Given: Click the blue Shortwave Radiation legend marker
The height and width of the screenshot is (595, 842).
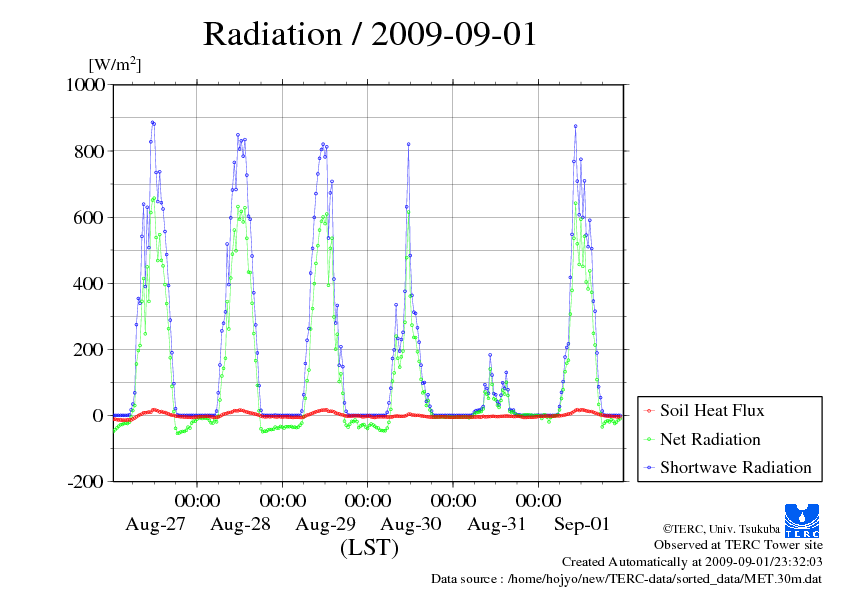Looking at the screenshot, I should pyautogui.click(x=649, y=468).
